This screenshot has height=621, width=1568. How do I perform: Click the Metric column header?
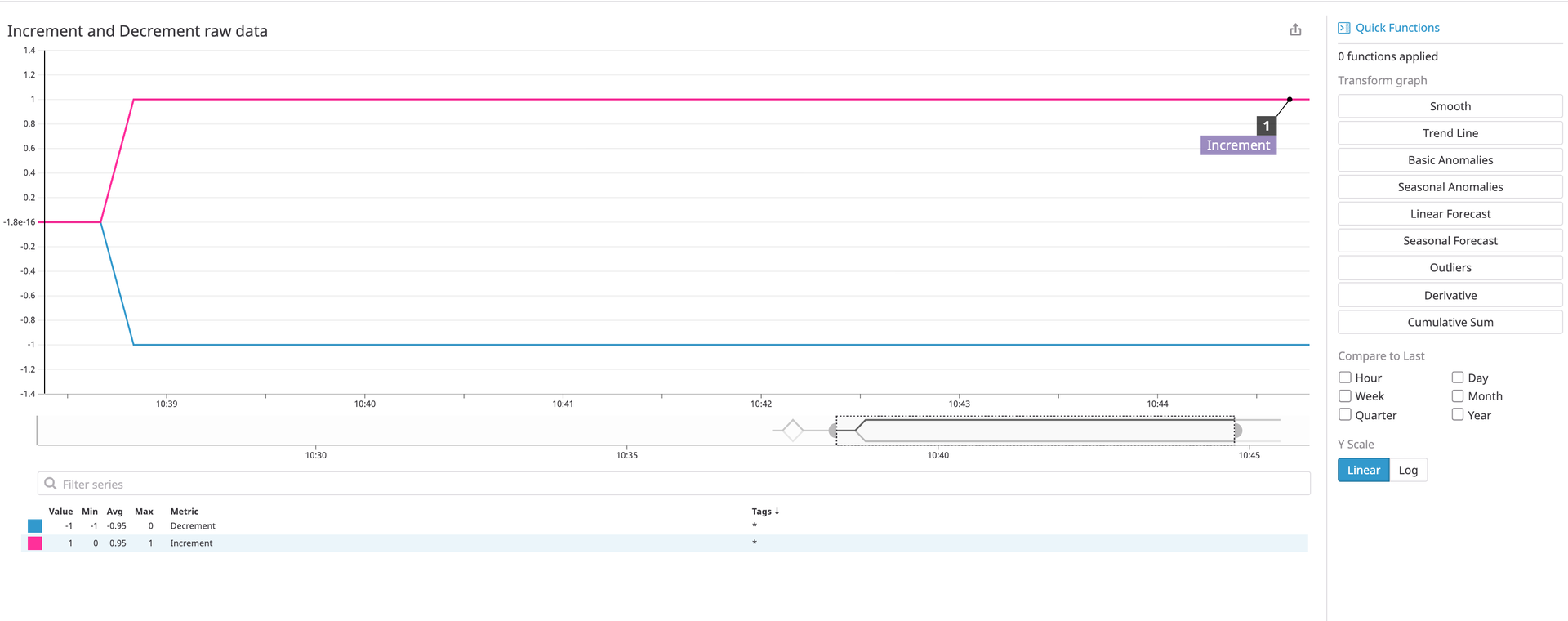[185, 512]
